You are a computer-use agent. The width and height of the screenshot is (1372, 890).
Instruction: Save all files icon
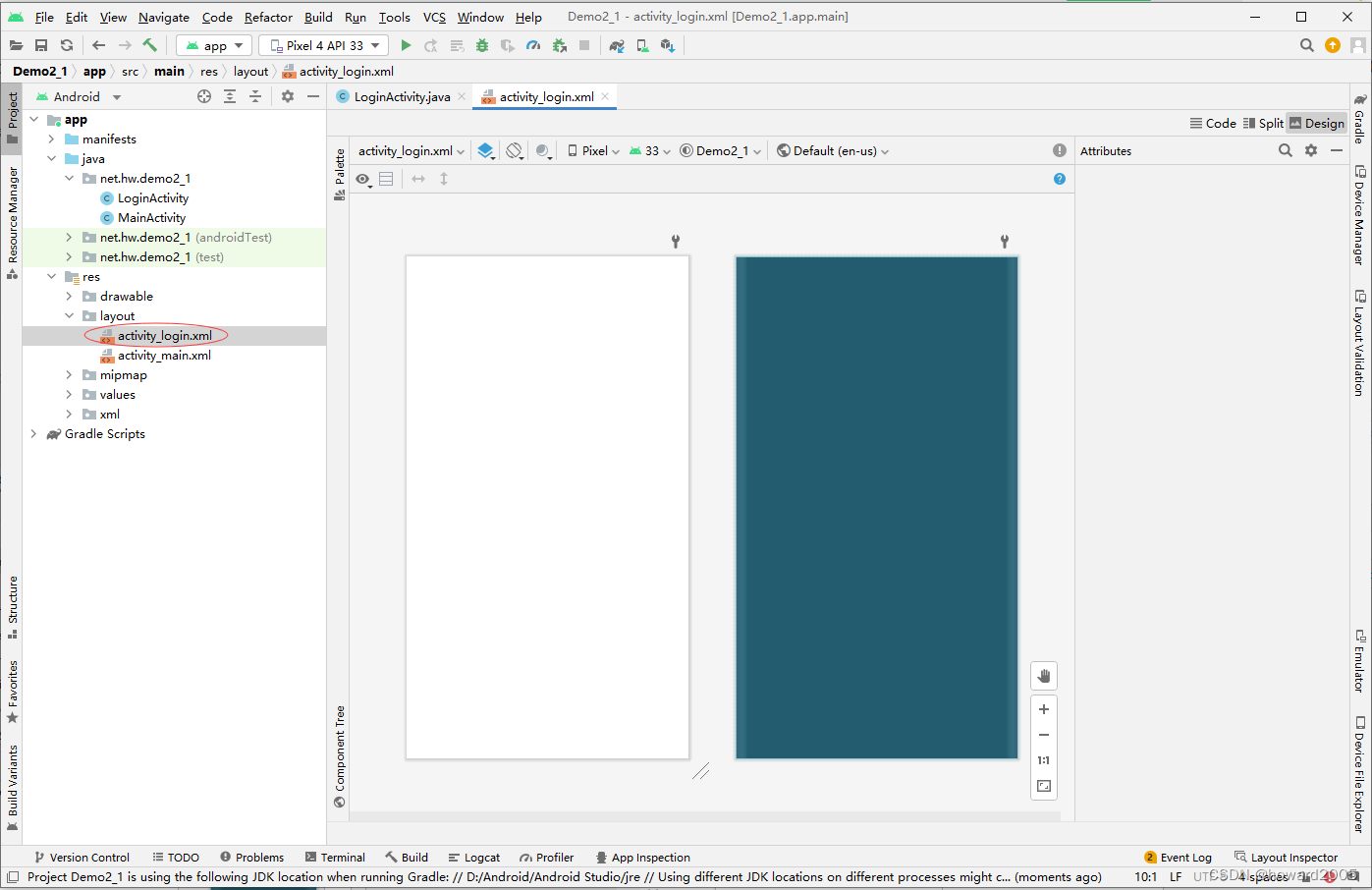pyautogui.click(x=41, y=45)
